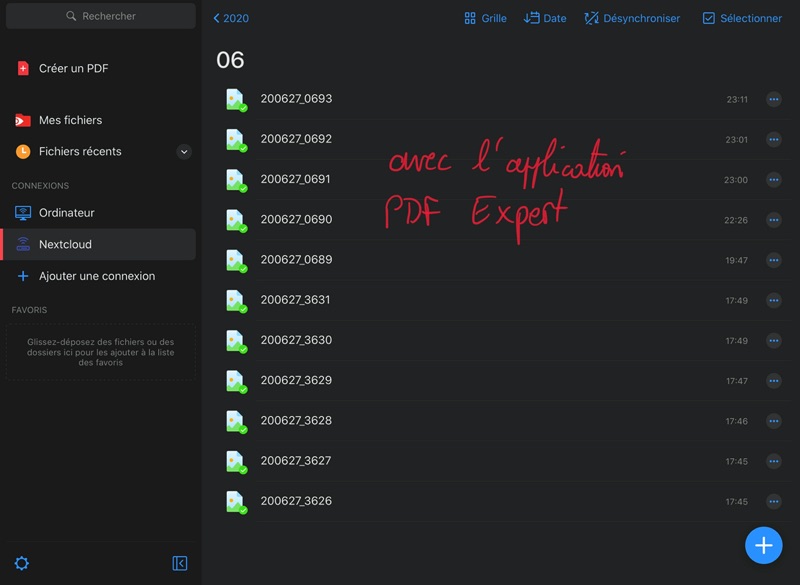Collapse the sidebar with panel icon
The image size is (800, 585).
180,563
